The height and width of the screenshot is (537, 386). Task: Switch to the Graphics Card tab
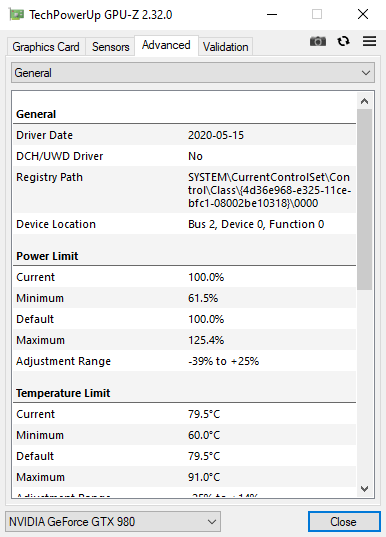(46, 47)
